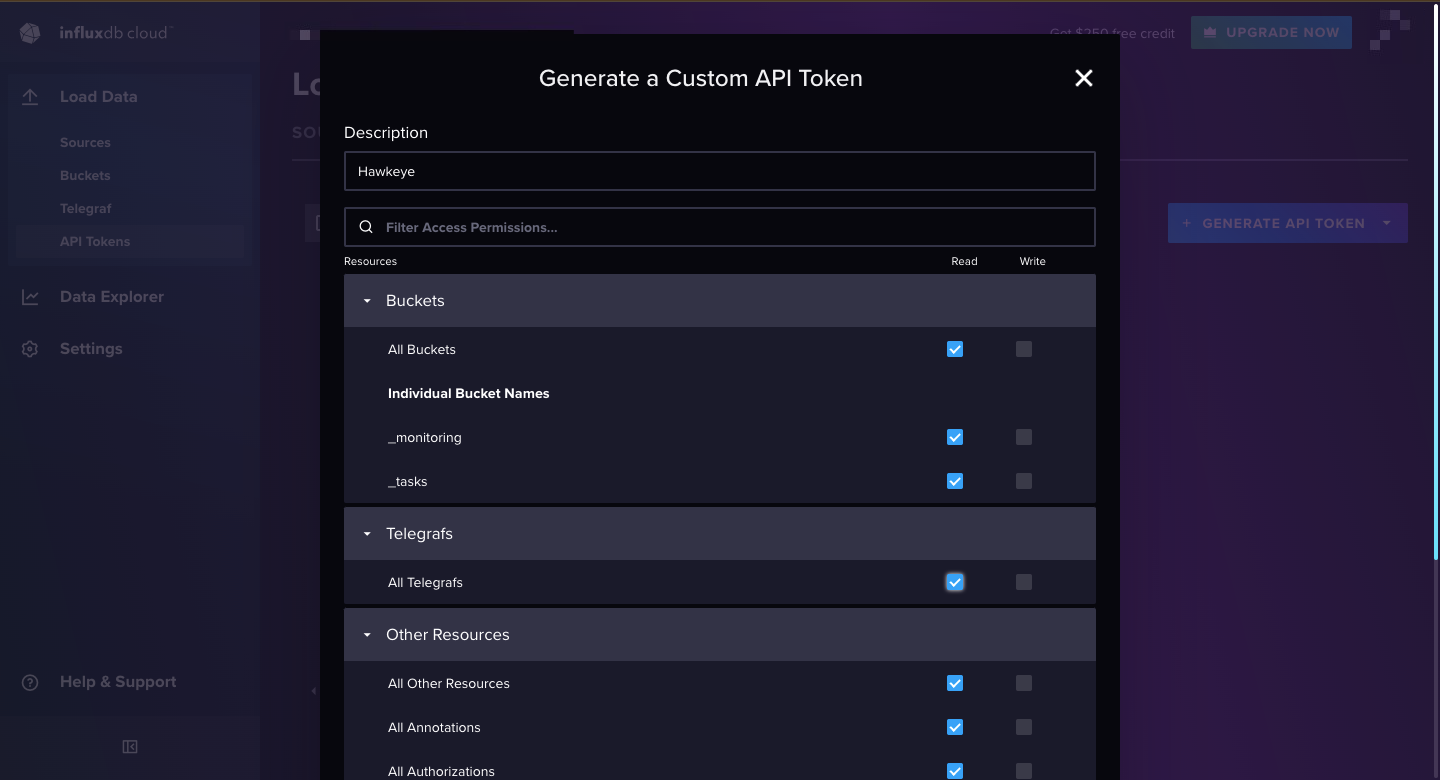The width and height of the screenshot is (1440, 780).
Task: Enable Write access for All Annotations
Action: (x=1023, y=727)
